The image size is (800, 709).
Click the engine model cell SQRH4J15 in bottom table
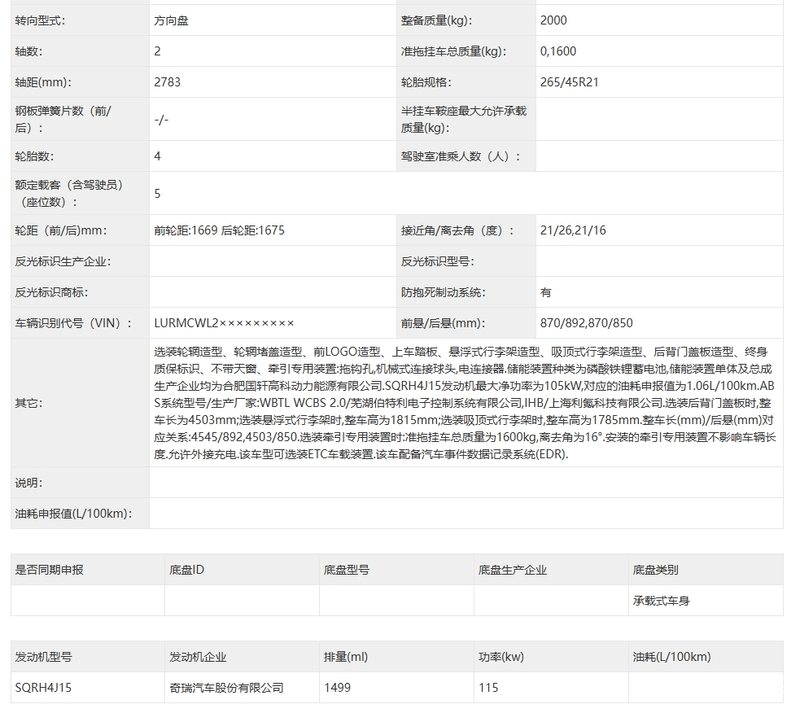(43, 688)
